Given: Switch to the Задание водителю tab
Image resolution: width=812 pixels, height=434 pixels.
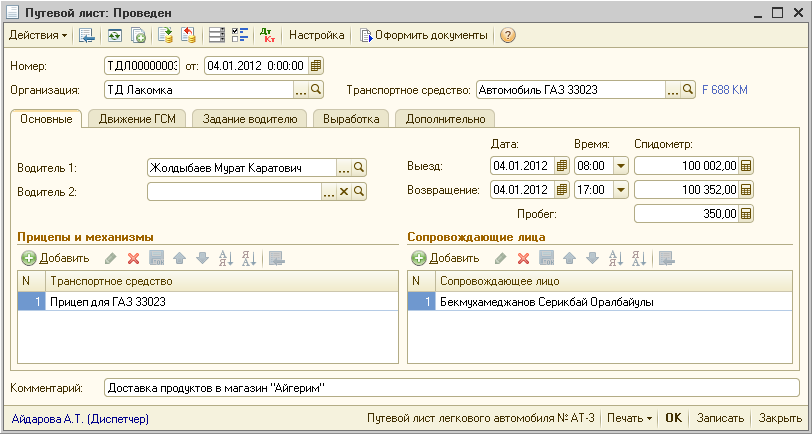Looking at the screenshot, I should 249,119.
